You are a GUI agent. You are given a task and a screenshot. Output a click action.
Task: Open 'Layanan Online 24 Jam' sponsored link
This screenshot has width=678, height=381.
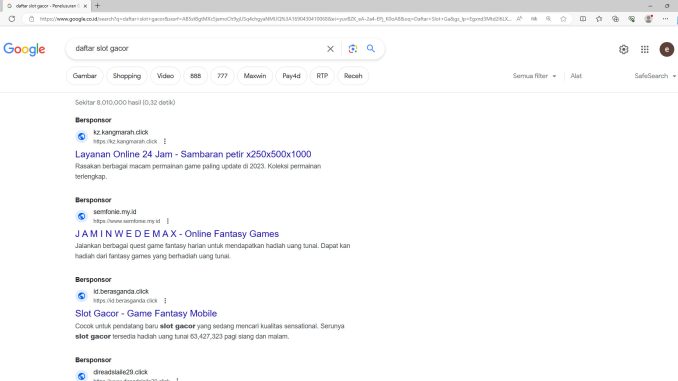193,154
